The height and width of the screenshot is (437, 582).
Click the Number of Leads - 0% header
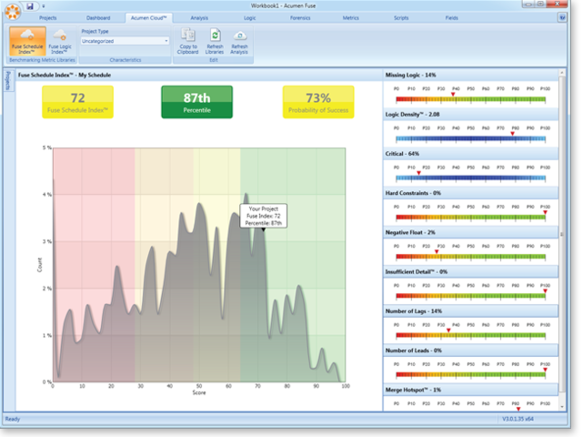tap(471, 350)
